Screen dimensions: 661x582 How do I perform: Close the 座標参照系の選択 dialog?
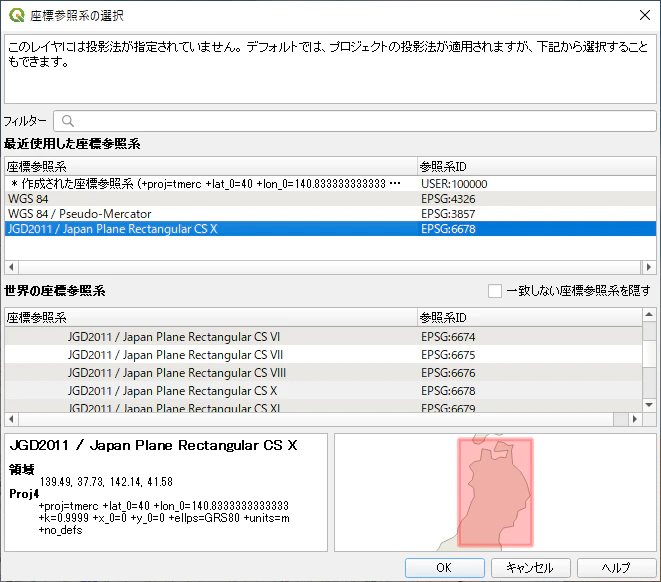point(645,16)
